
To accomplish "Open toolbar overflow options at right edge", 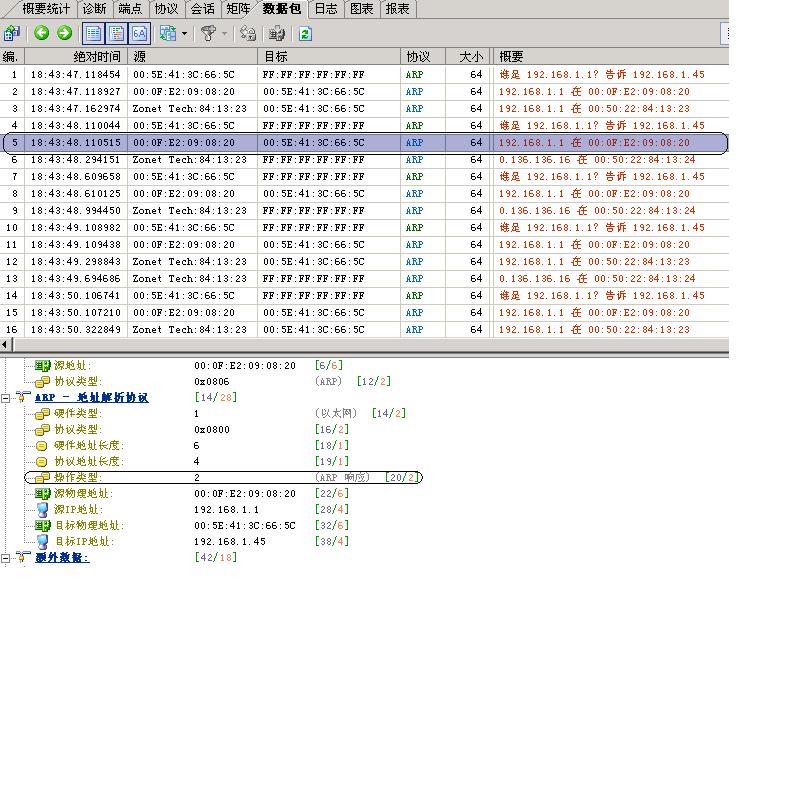I will coord(725,34).
